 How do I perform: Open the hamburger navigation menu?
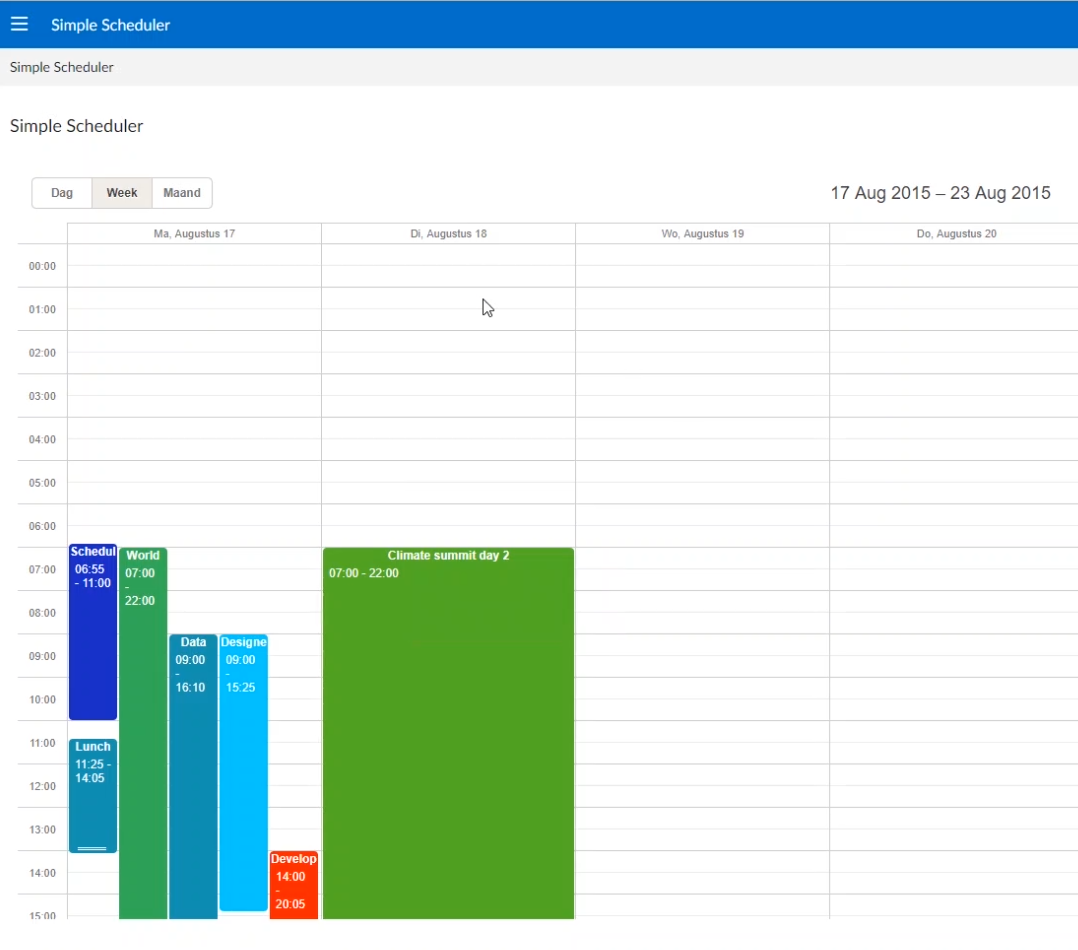point(19,24)
